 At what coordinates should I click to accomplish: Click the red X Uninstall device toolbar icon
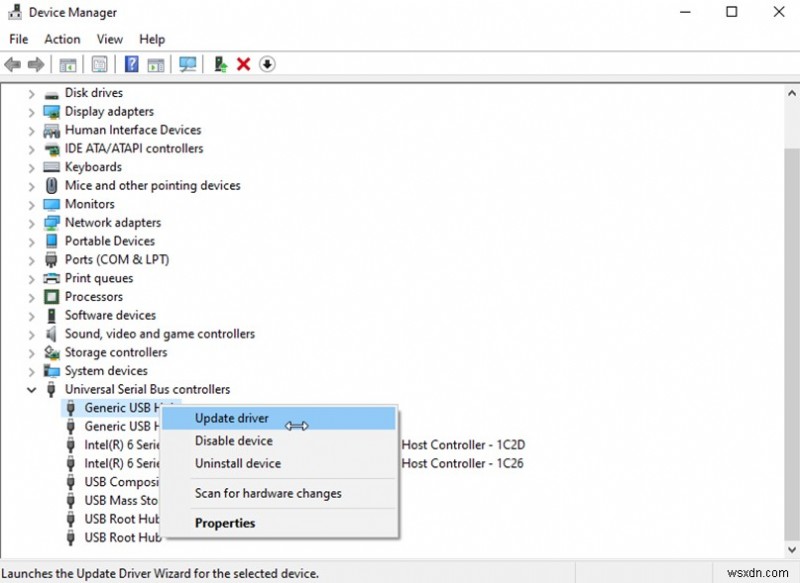243,64
